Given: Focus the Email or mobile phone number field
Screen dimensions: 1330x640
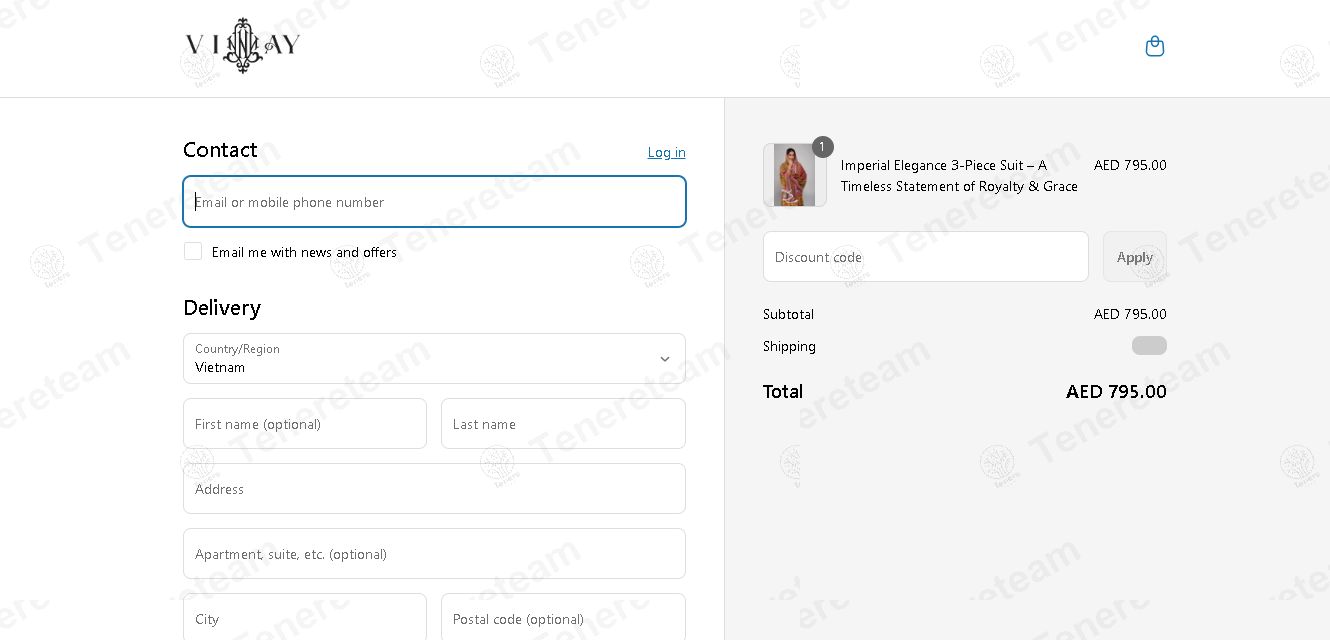Looking at the screenshot, I should (x=434, y=202).
